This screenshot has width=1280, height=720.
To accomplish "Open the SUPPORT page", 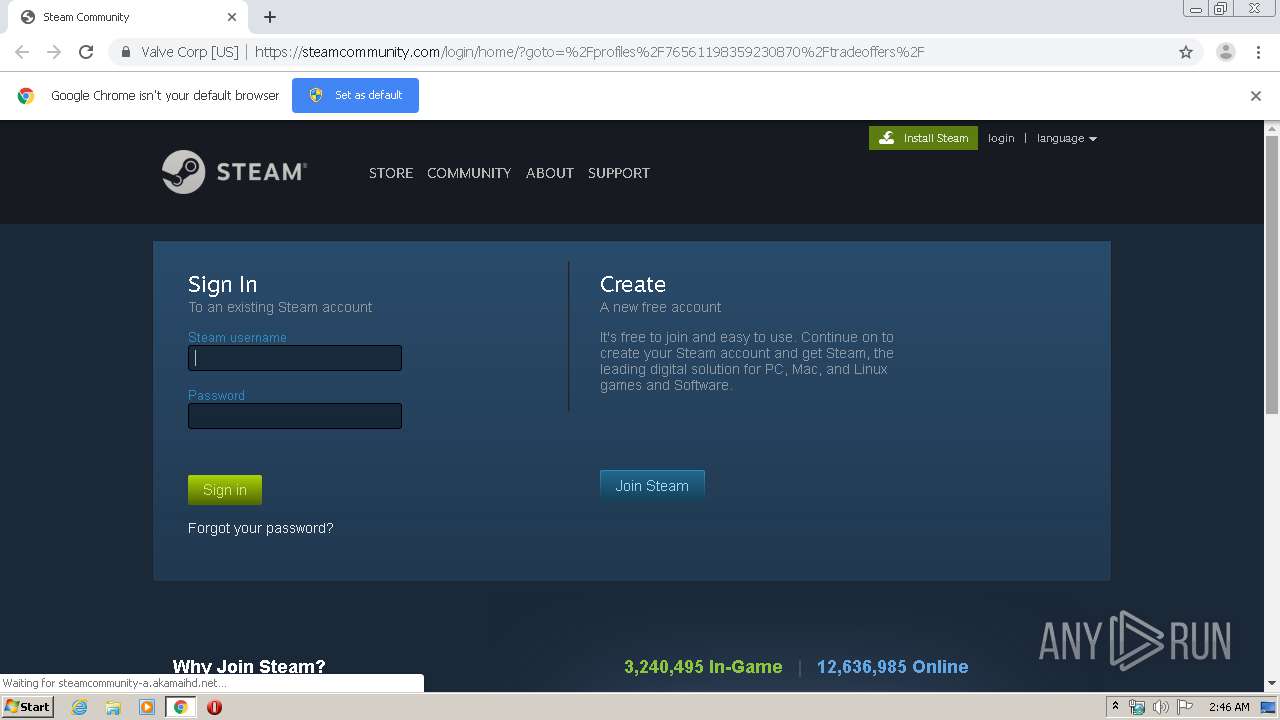I will click(619, 173).
